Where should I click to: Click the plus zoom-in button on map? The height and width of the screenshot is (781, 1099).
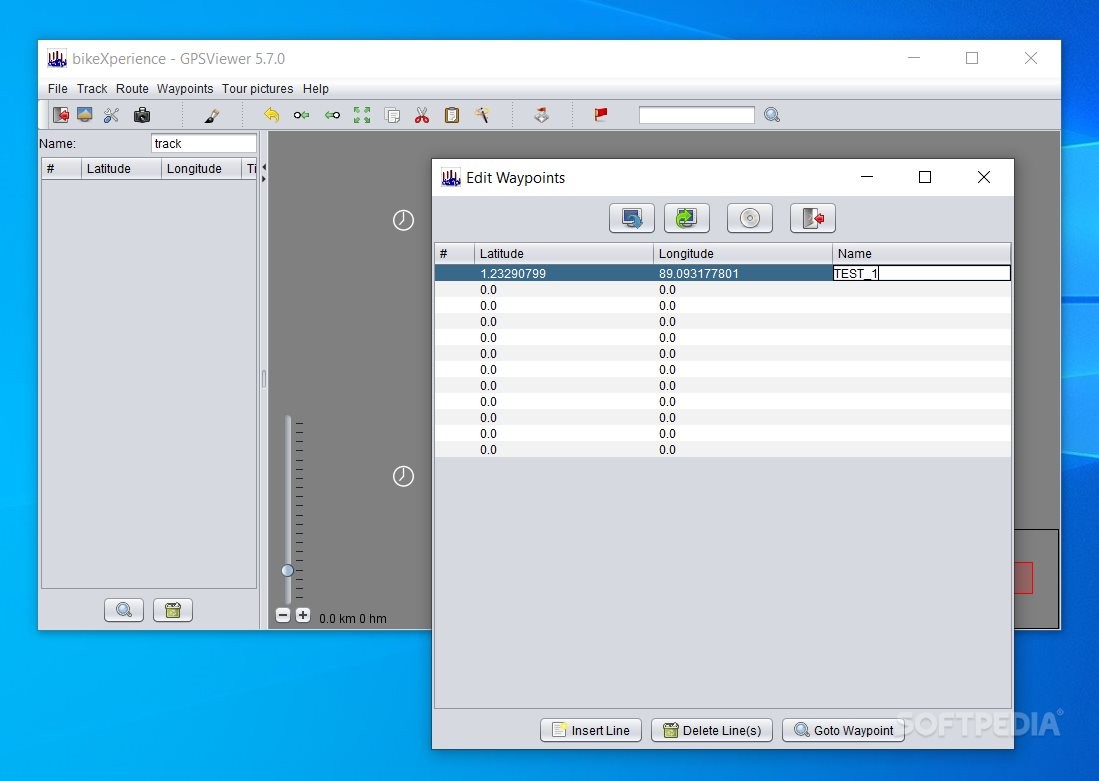[x=303, y=616]
